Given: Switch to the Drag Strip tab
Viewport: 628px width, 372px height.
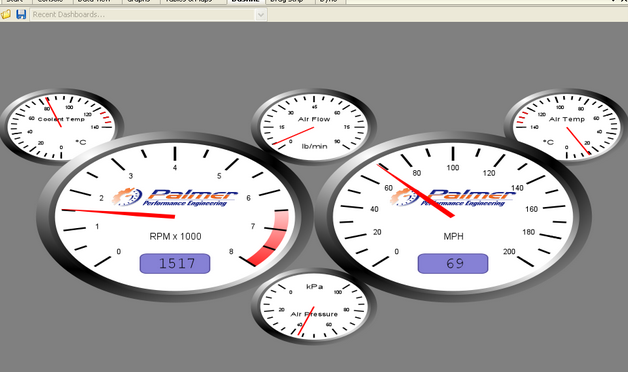Looking at the screenshot, I should tap(291, 1).
